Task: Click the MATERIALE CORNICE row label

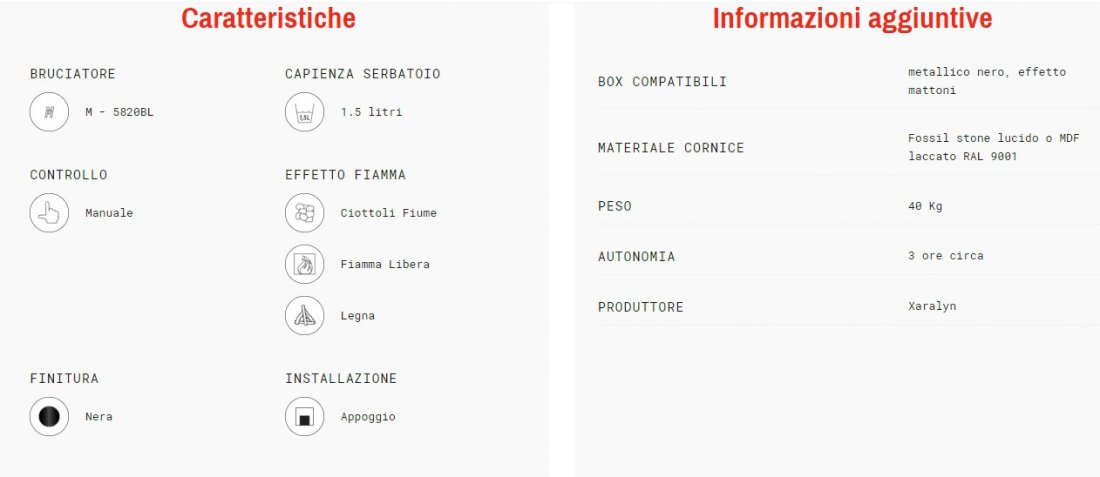Action: [x=670, y=148]
